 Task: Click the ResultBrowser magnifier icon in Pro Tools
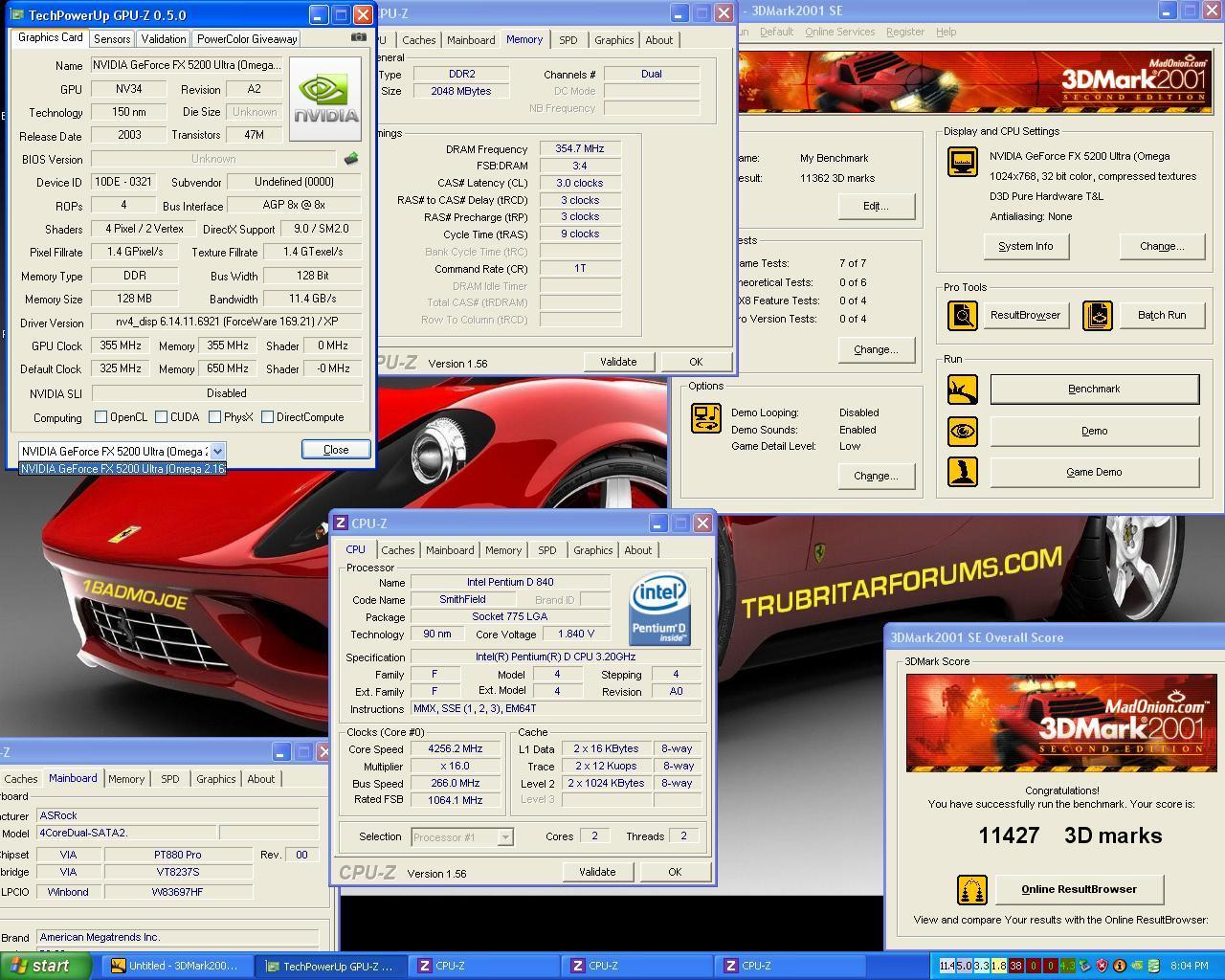(x=962, y=315)
